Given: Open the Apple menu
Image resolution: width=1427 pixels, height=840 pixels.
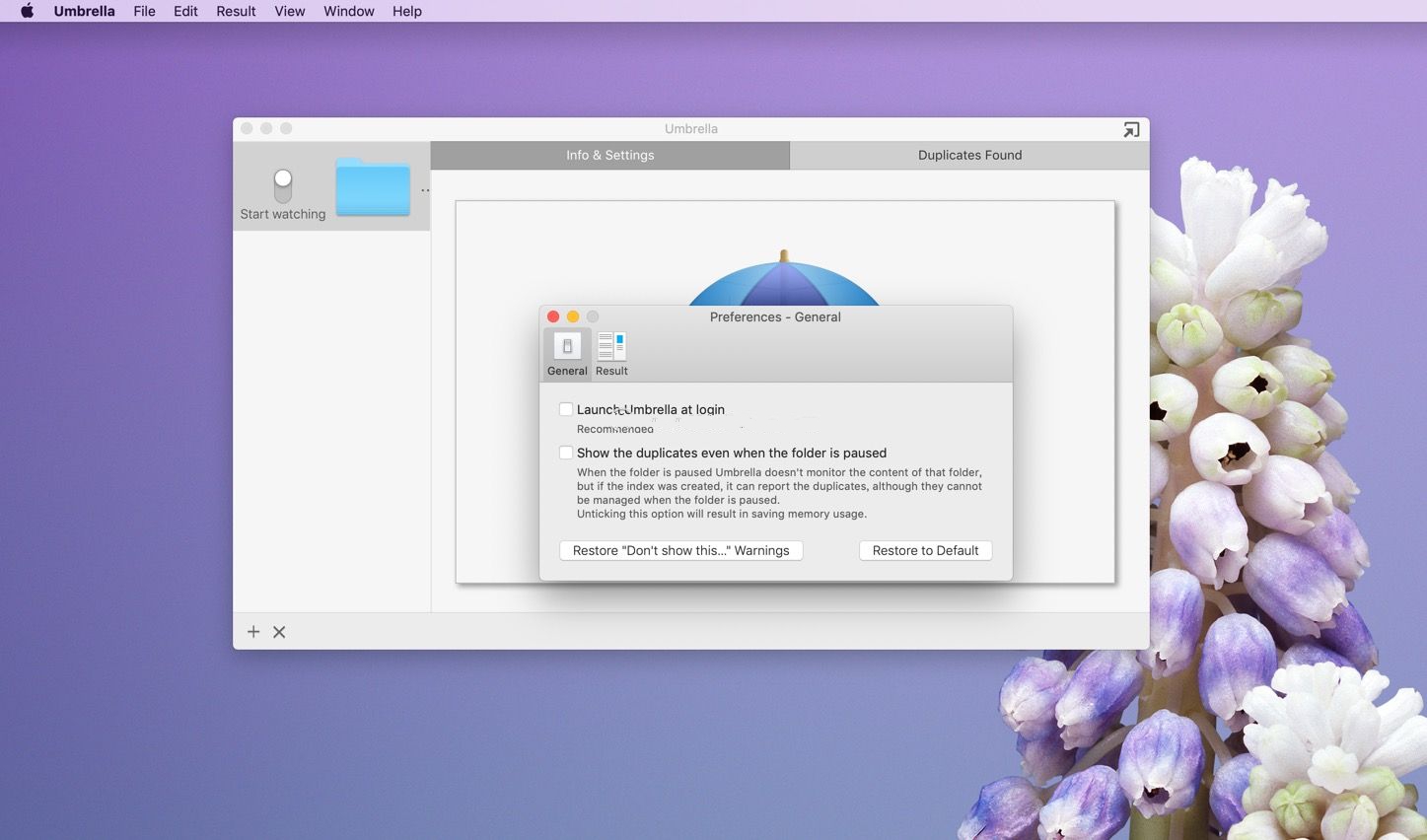Looking at the screenshot, I should pos(28,11).
